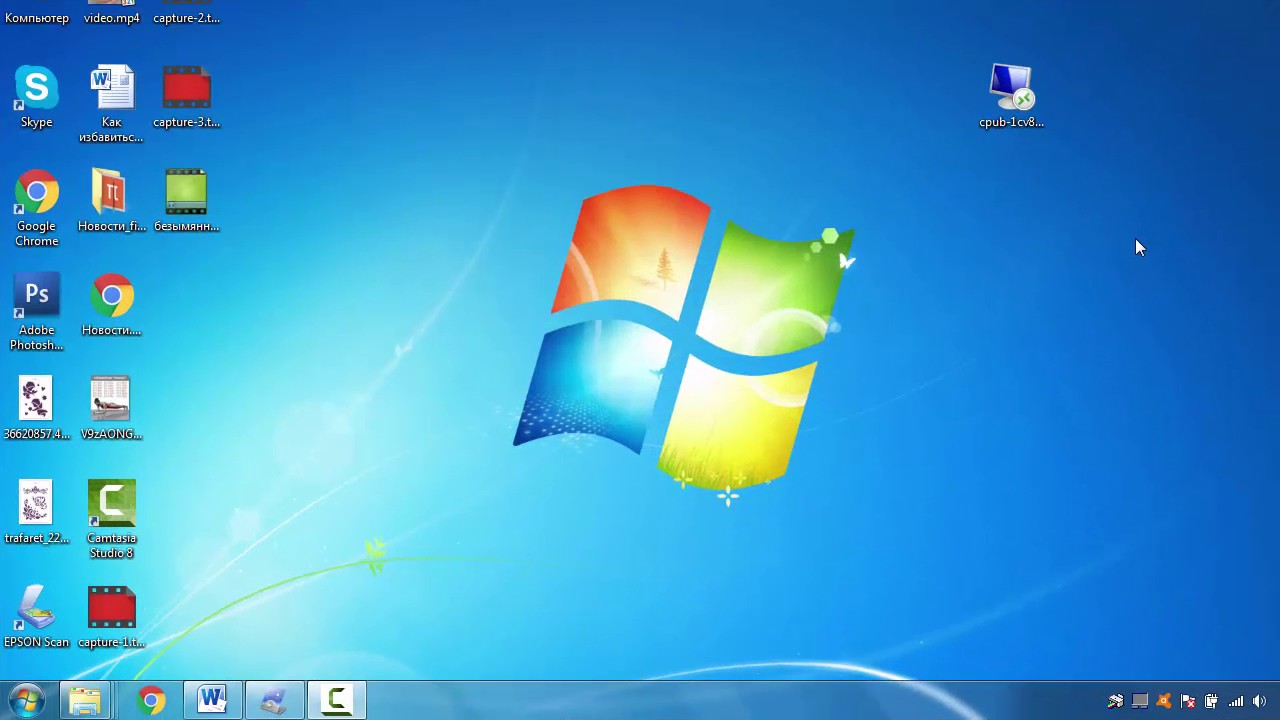The image size is (1280, 720).
Task: Select the 36620857 image file
Action: click(36, 409)
